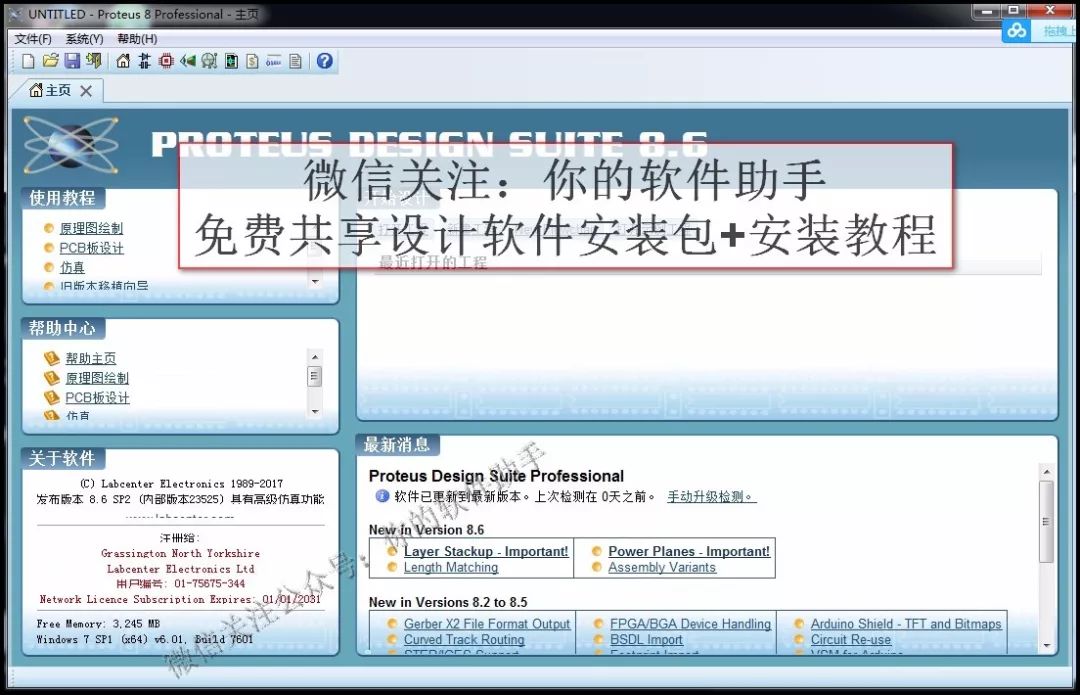Open the Curved Track Routing link

tap(464, 640)
